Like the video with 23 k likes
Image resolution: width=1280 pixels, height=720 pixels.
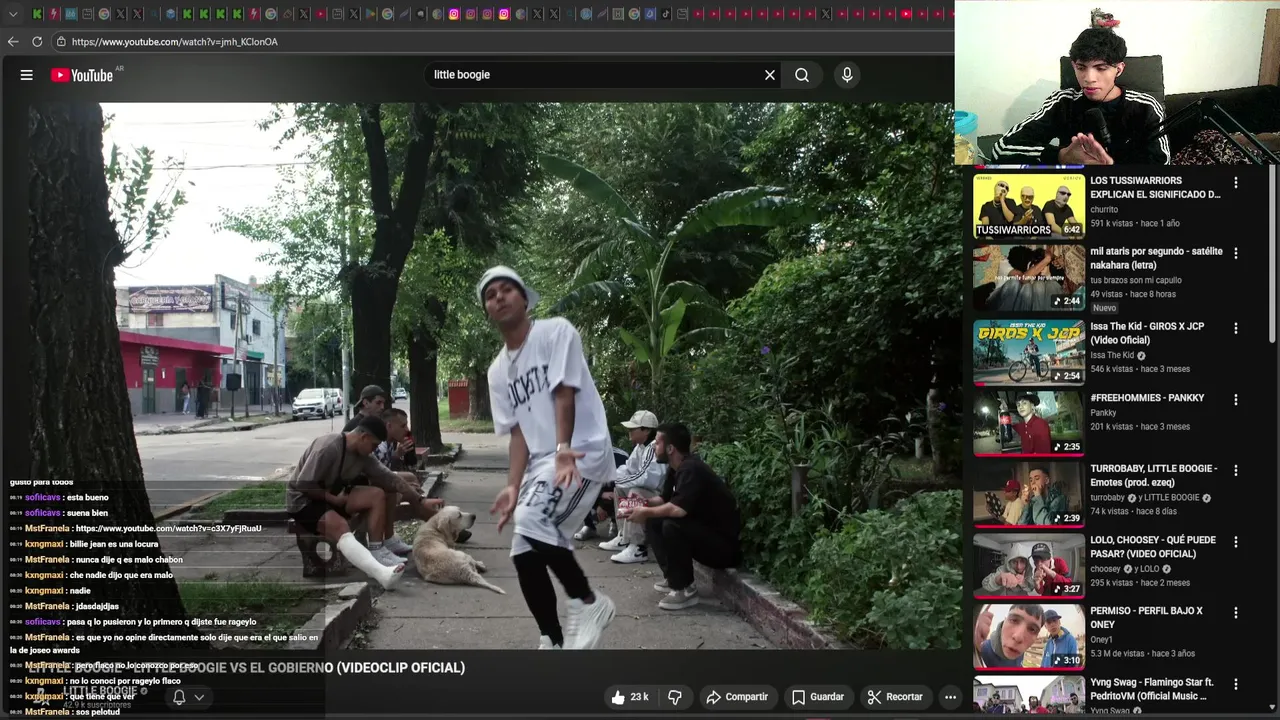click(630, 697)
